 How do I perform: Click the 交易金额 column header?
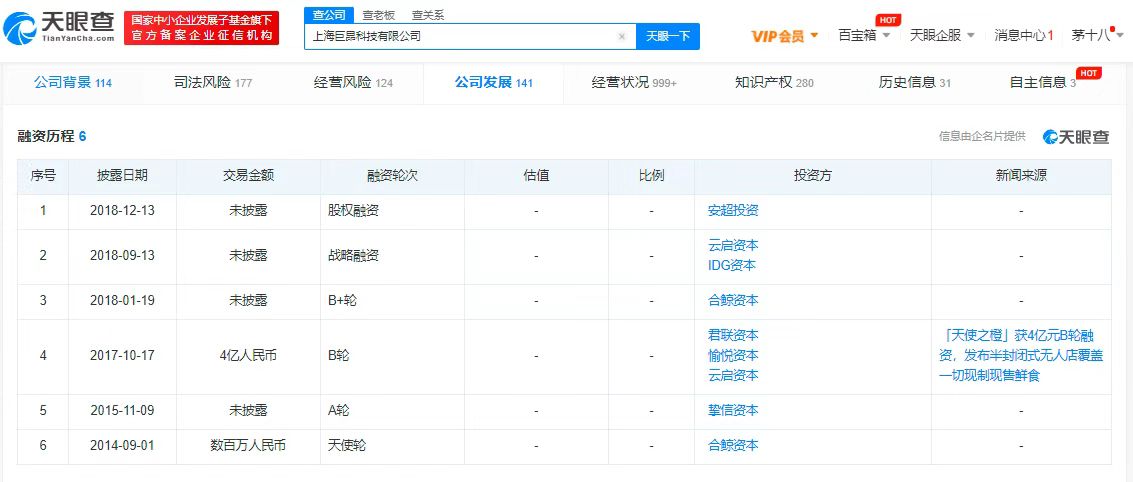(248, 176)
